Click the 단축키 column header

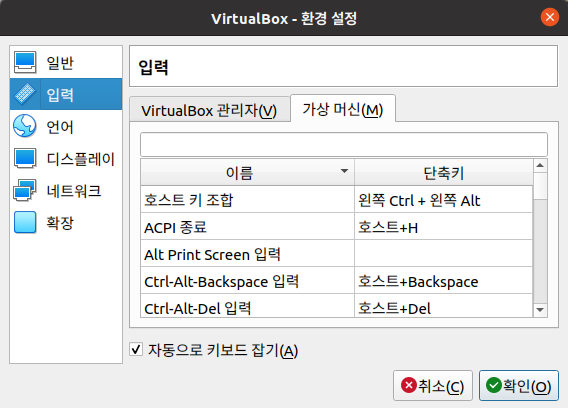click(443, 172)
